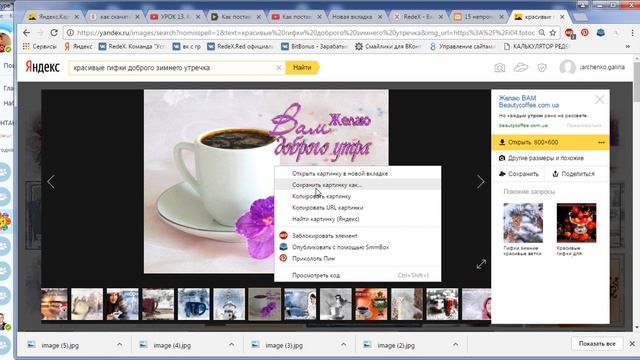Open the green beautycoffee.com.ua site link
This screenshot has height=360, width=640.
click(523, 125)
